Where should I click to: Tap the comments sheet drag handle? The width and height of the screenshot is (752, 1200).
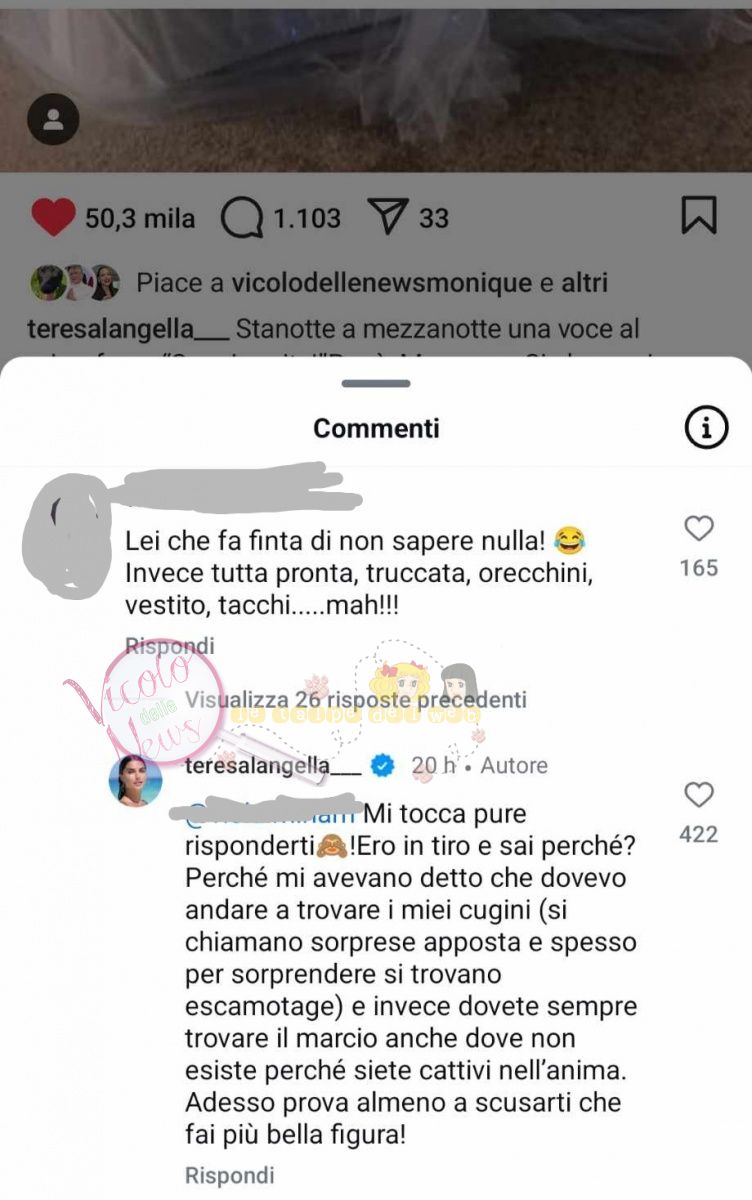coord(375,383)
